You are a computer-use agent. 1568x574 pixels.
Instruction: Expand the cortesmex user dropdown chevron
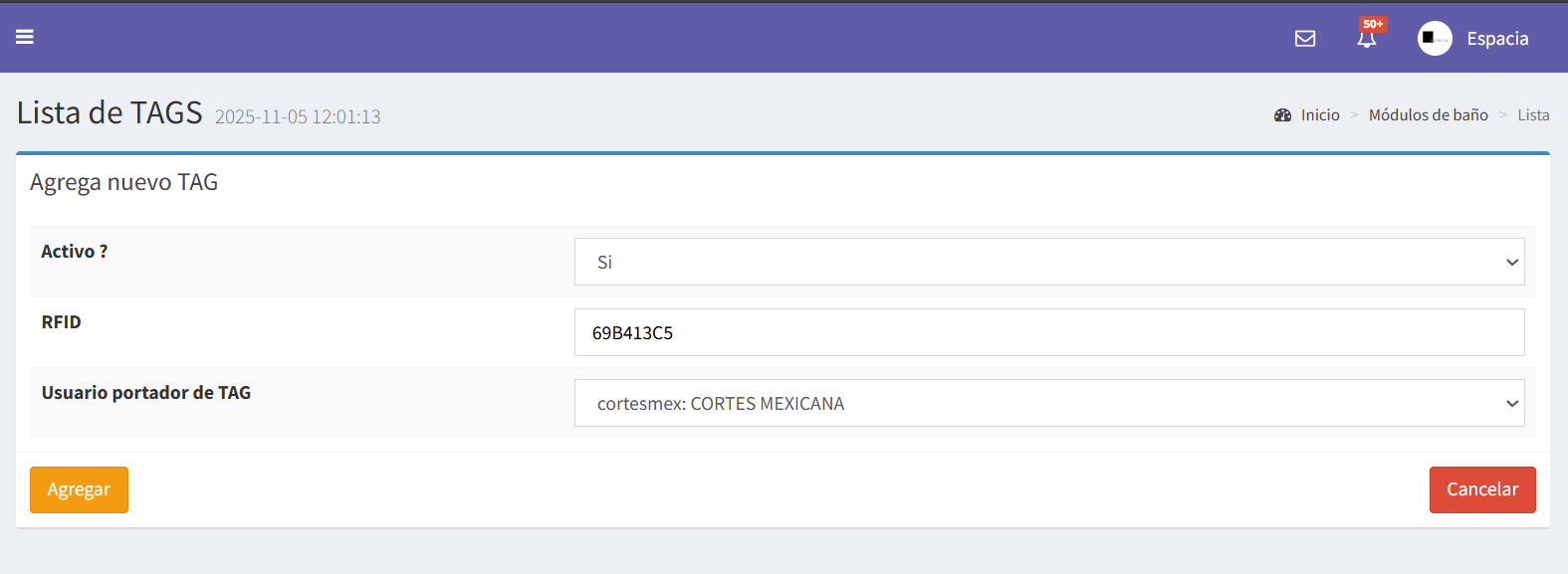1511,403
